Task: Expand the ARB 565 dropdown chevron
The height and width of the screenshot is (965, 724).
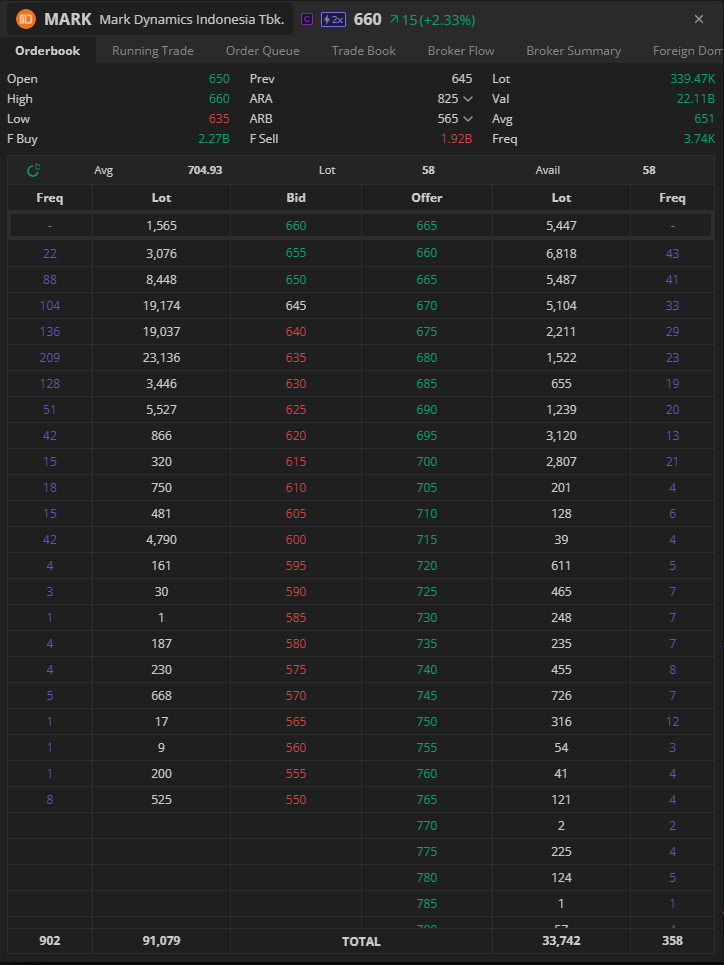Action: coord(468,119)
